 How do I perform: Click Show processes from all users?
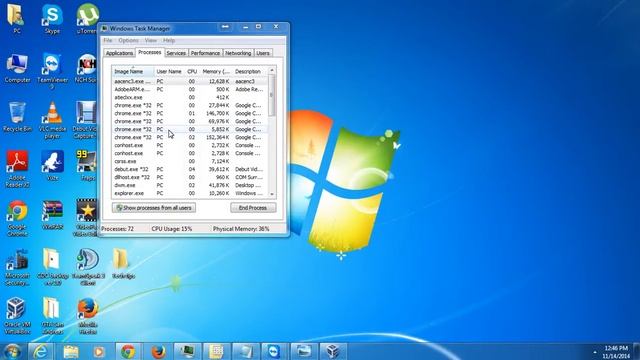coord(154,208)
